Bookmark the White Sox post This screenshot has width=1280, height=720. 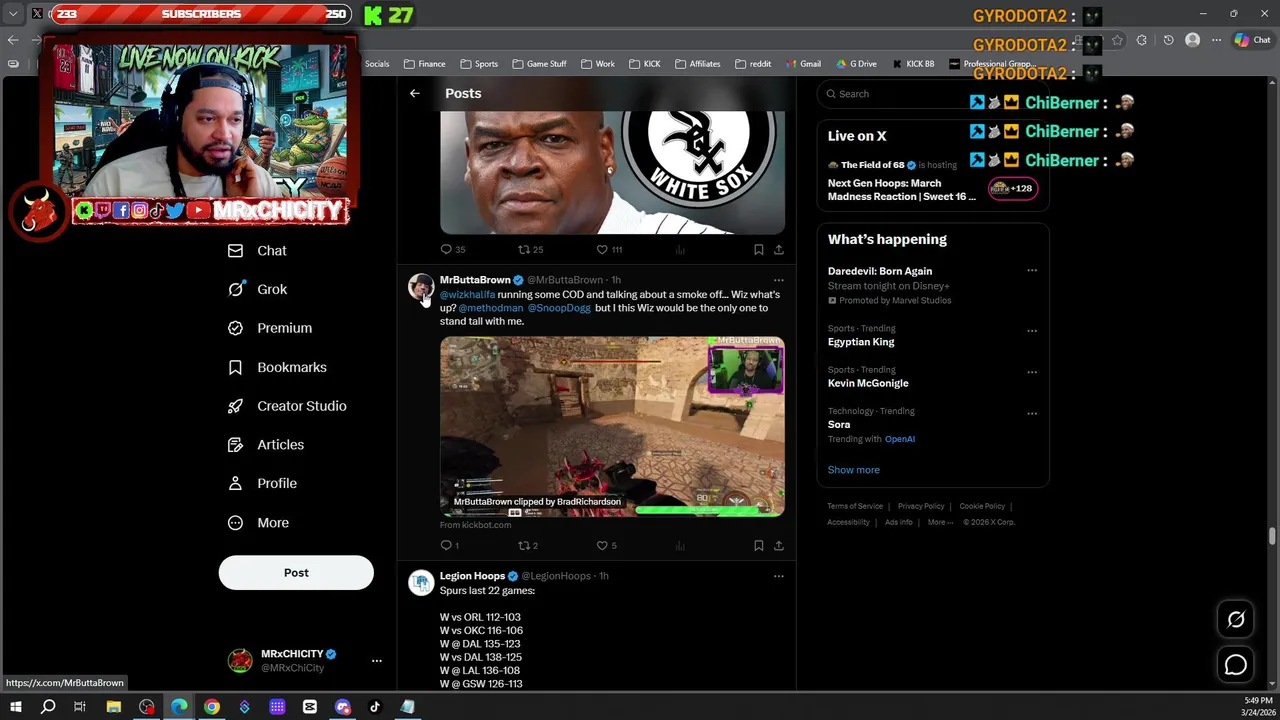click(x=758, y=249)
